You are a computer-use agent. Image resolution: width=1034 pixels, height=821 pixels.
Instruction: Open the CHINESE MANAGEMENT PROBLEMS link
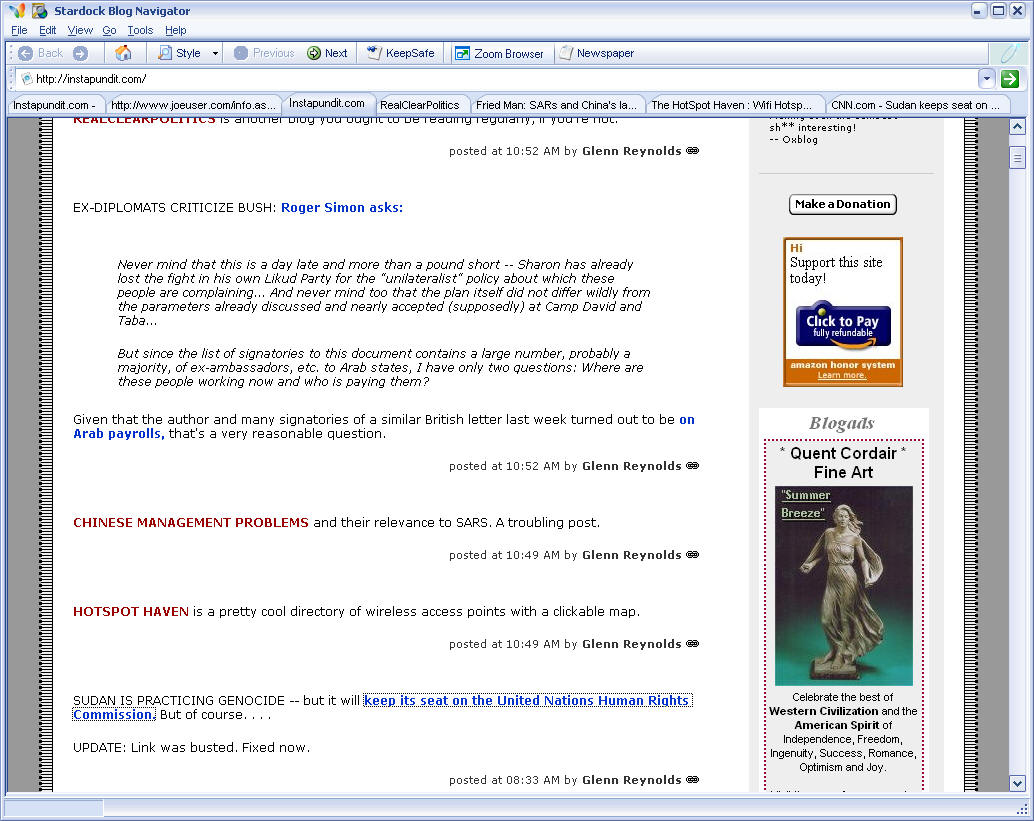coord(191,523)
